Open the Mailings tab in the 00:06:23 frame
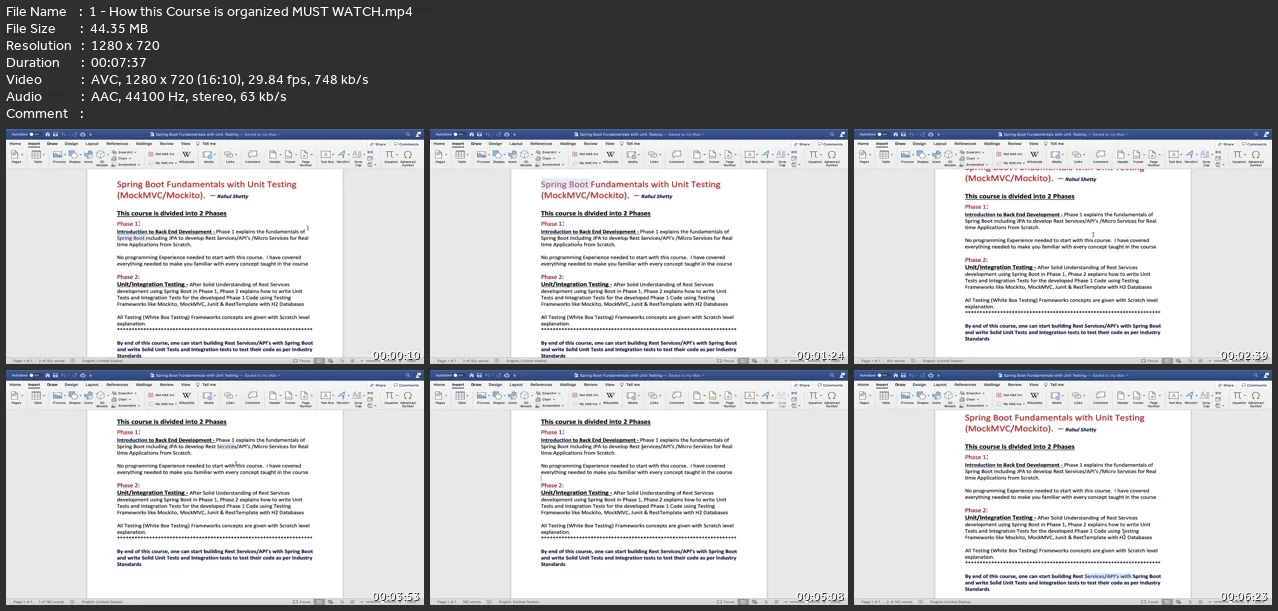Screen dimensions: 1278x611 click(x=993, y=385)
